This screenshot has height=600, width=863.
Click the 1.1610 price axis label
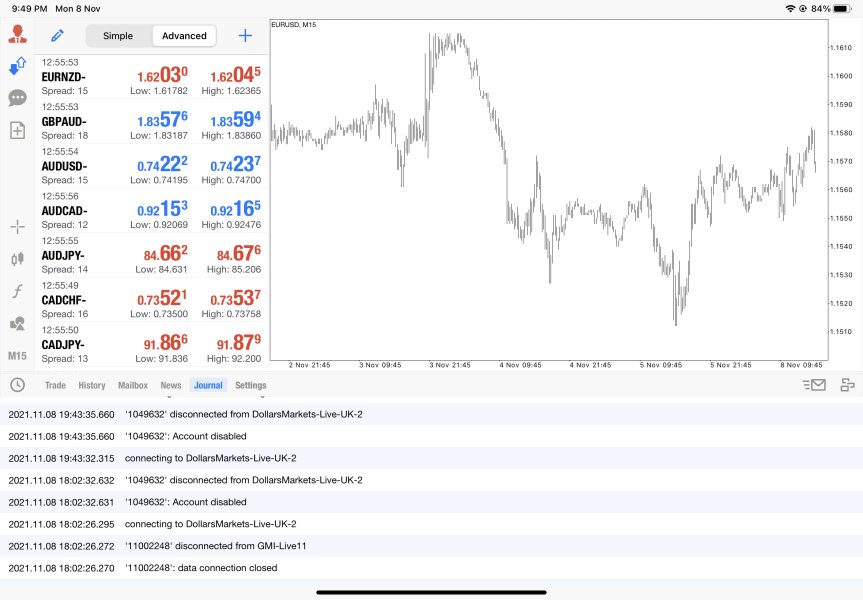[x=840, y=48]
